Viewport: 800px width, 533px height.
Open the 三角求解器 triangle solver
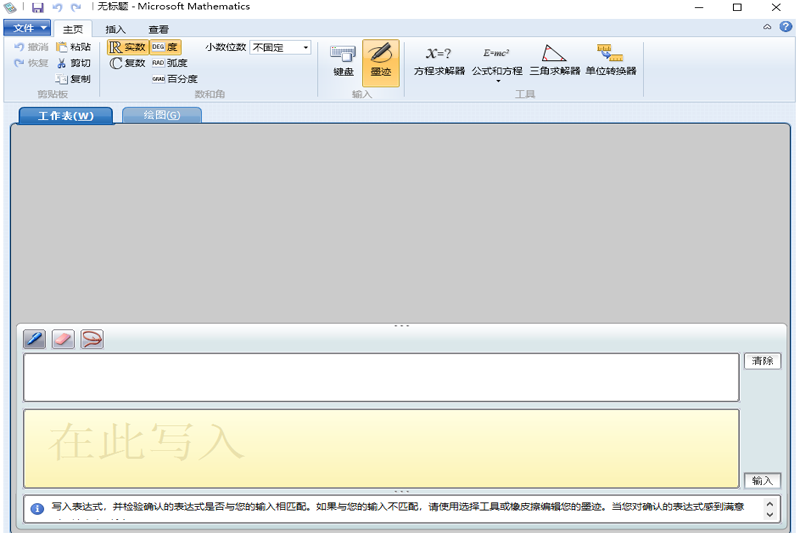tap(555, 62)
